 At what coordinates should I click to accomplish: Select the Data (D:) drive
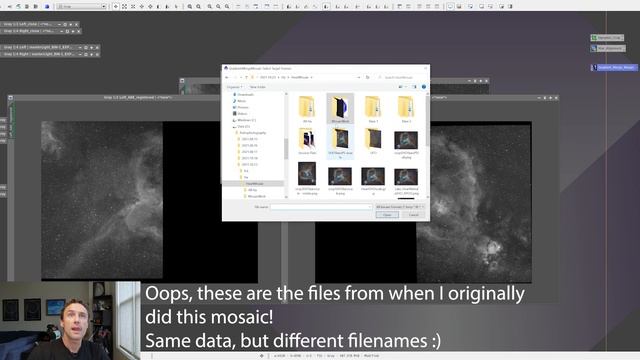coord(244,127)
